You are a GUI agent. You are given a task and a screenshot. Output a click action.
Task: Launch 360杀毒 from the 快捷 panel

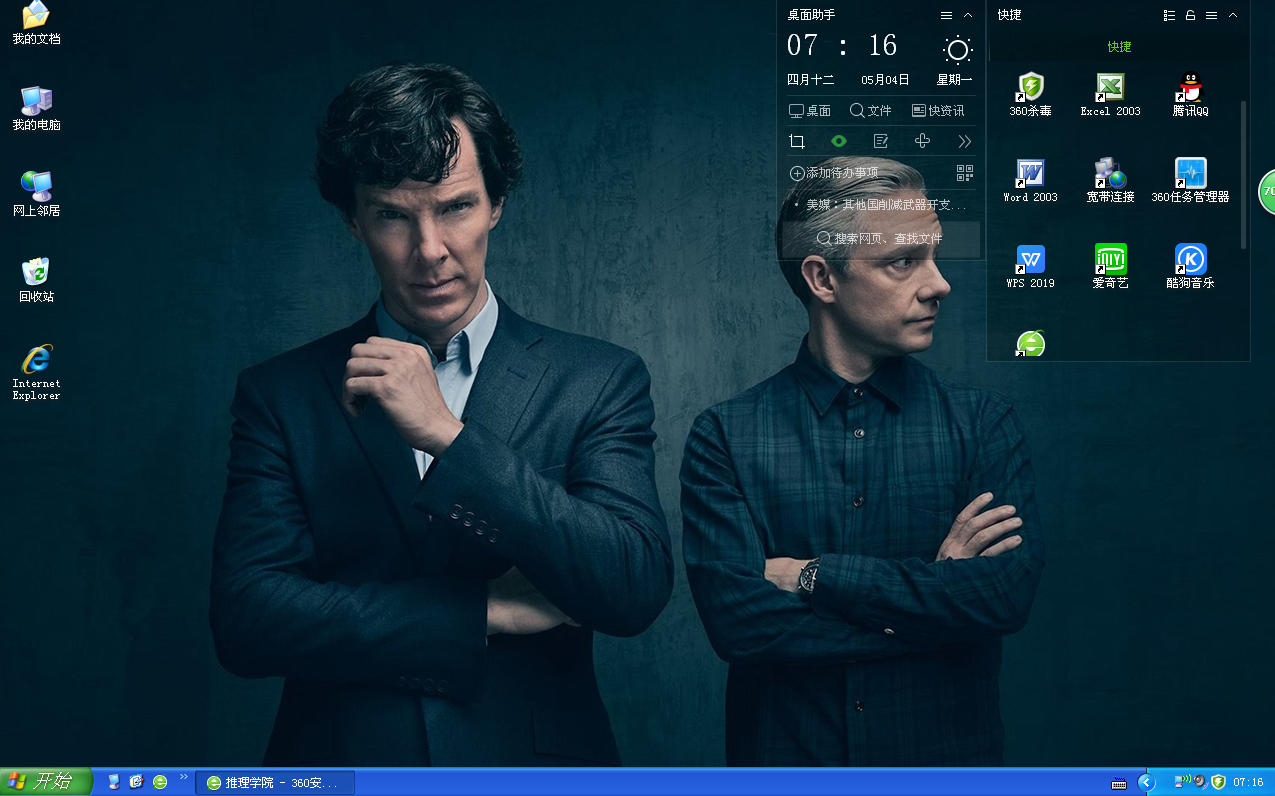click(1030, 95)
